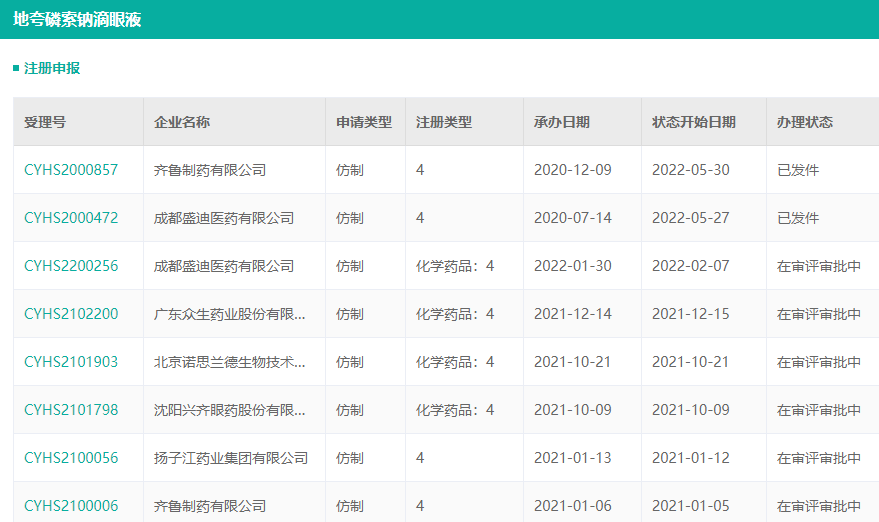Click 化学药品：4 in CYHS2200256 row
Screen dimensions: 879x522
[455, 266]
